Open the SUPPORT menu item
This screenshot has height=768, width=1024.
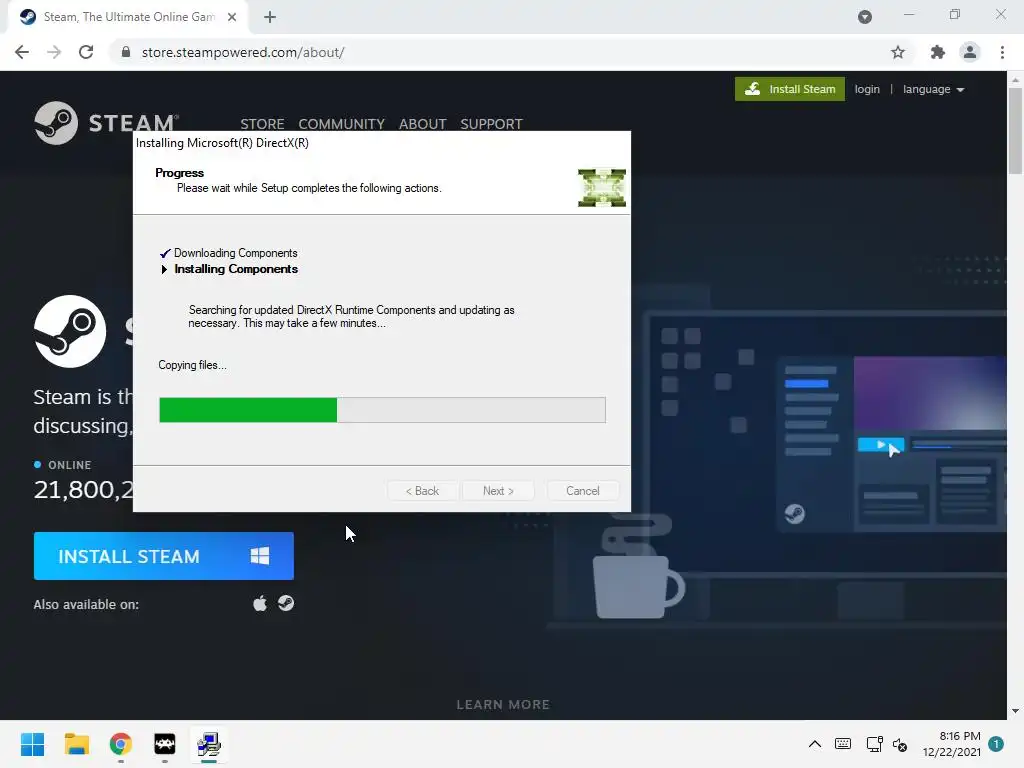(491, 124)
